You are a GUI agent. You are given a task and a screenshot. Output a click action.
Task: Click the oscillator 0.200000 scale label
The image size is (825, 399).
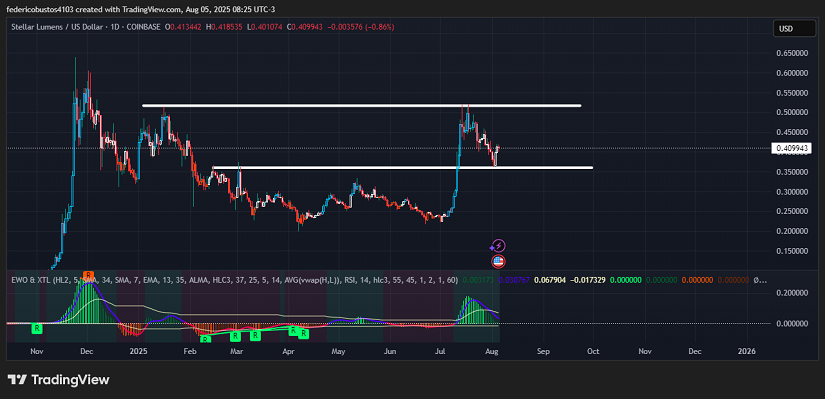(792, 293)
